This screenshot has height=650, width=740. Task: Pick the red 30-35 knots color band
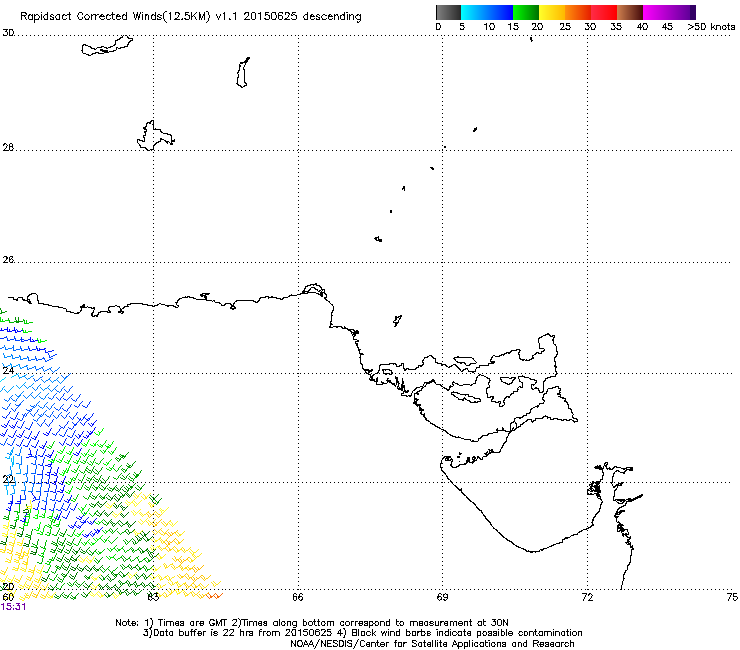click(604, 12)
